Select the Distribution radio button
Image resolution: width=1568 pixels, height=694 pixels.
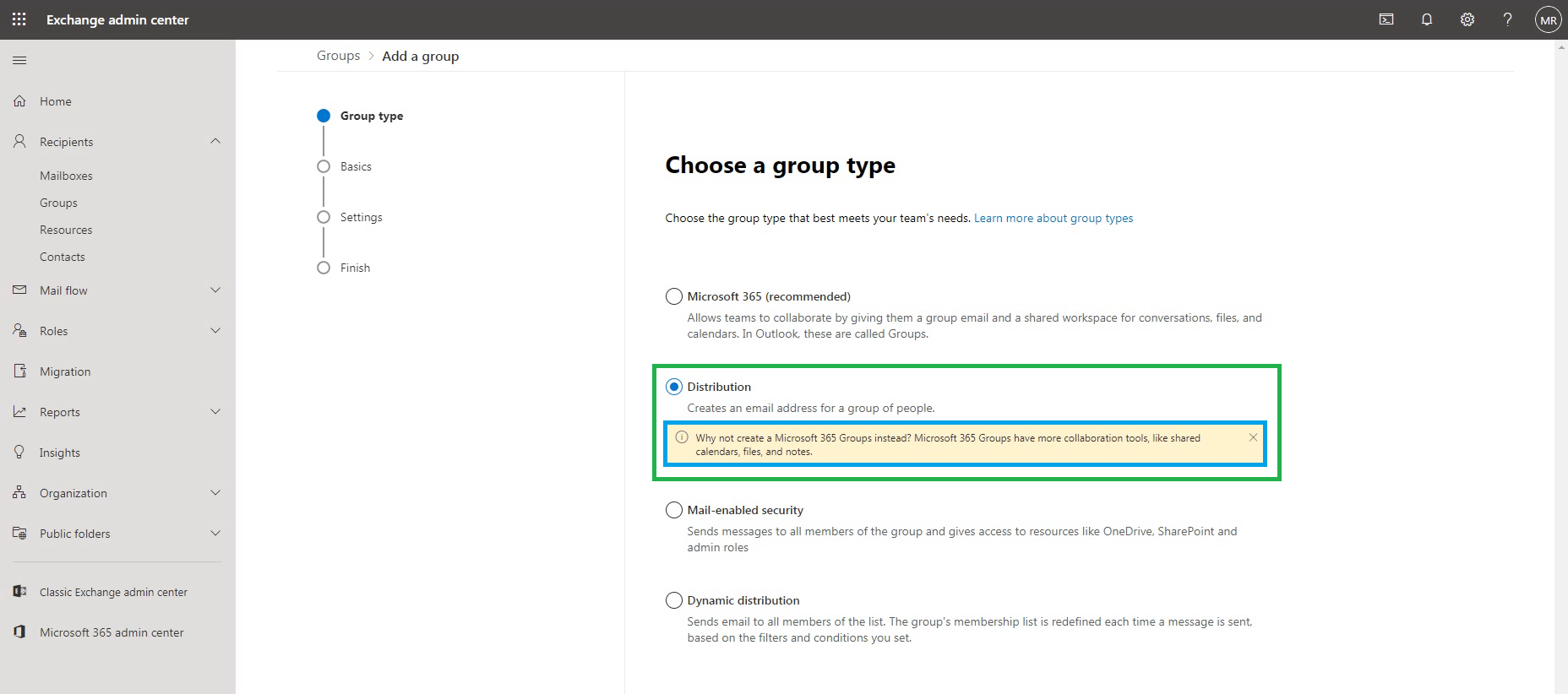coord(674,387)
